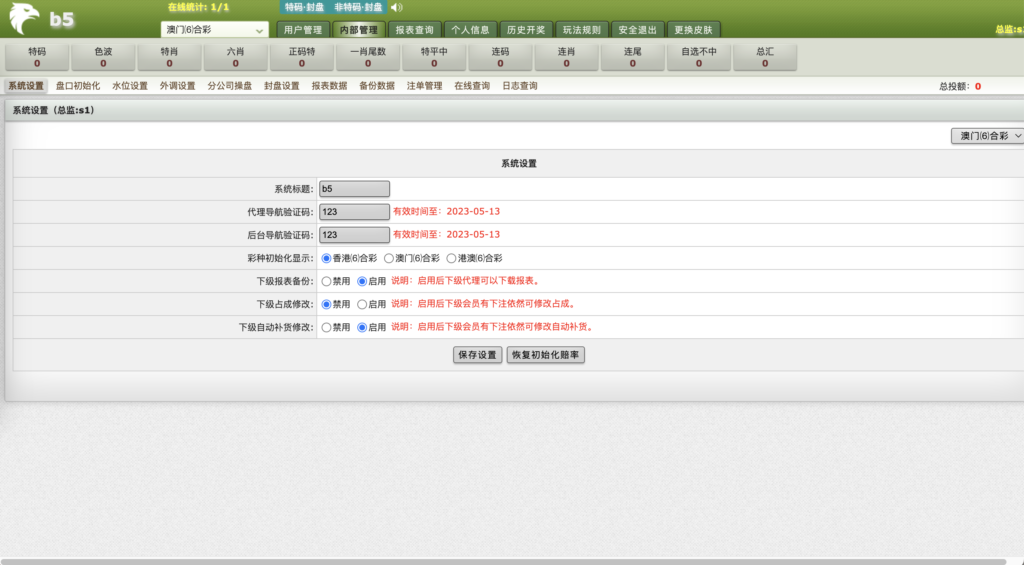This screenshot has width=1024, height=565.
Task: Enable 下级占成修改 with 启用 option
Action: pos(362,304)
